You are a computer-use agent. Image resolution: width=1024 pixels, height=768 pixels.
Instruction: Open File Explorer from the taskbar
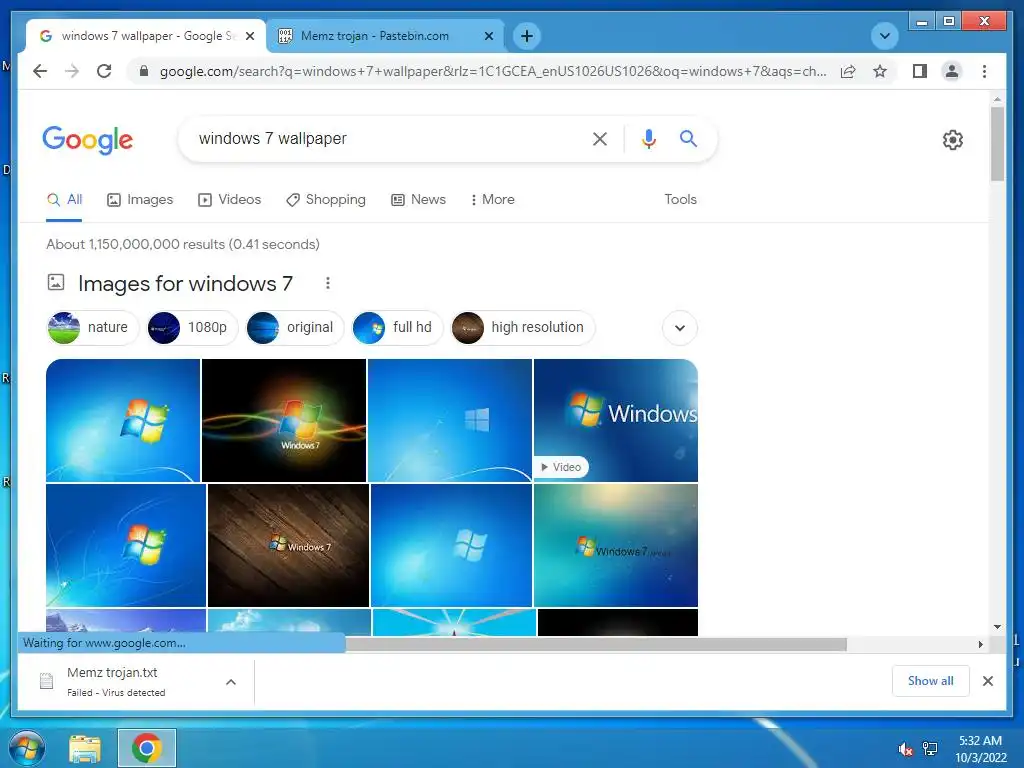tap(85, 748)
